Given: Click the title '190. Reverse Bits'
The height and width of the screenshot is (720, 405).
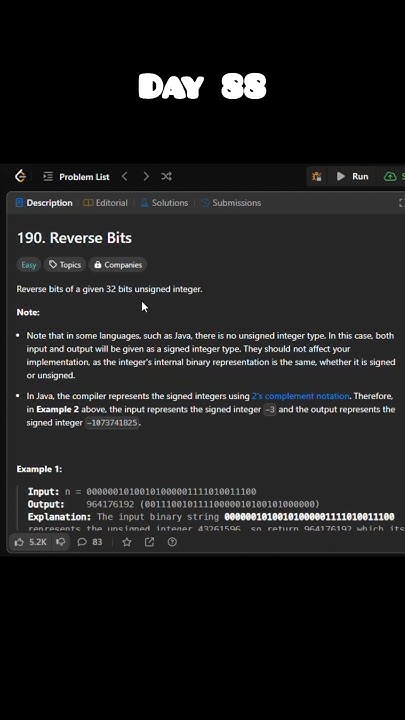Looking at the screenshot, I should [x=74, y=238].
